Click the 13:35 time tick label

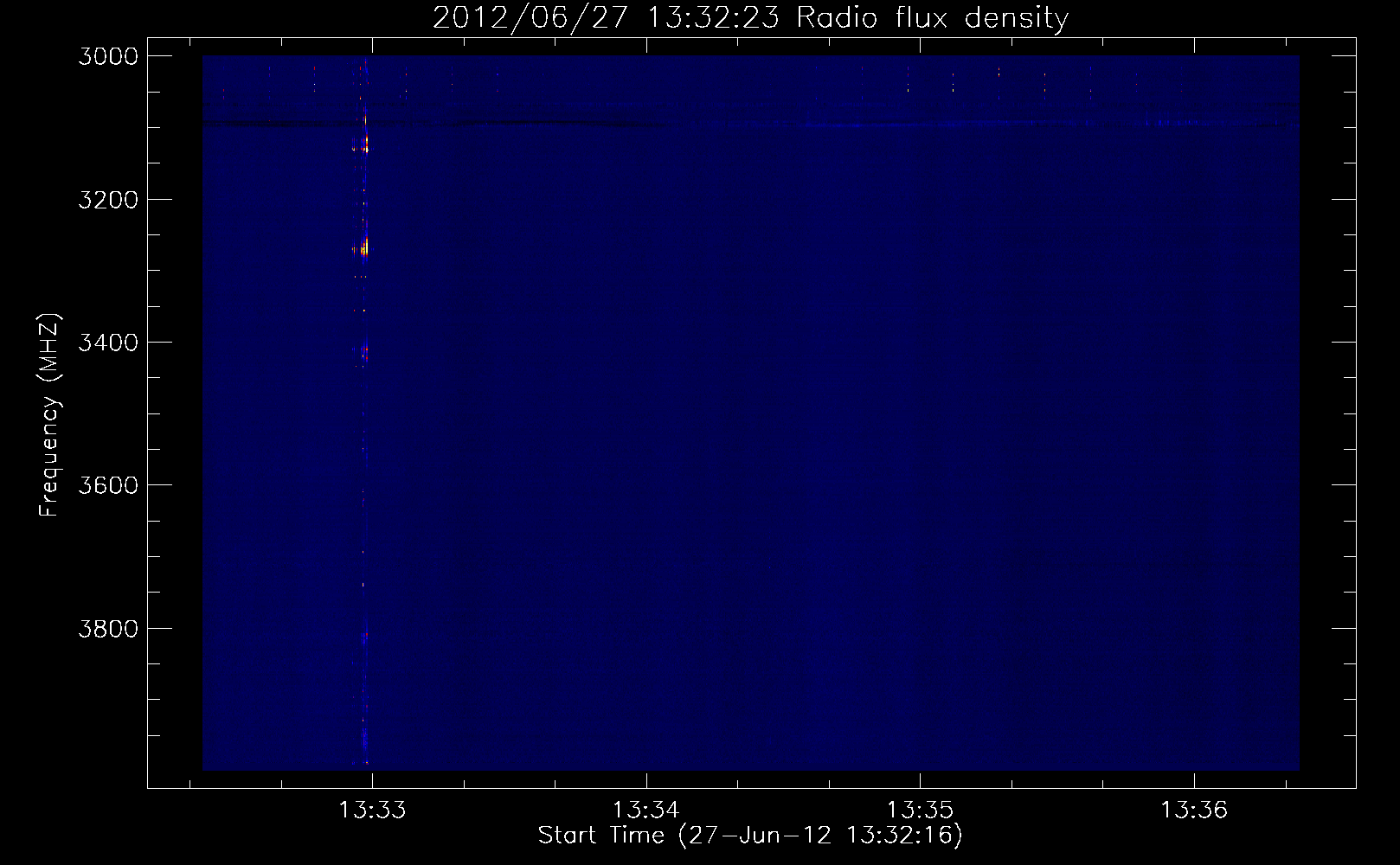(920, 810)
